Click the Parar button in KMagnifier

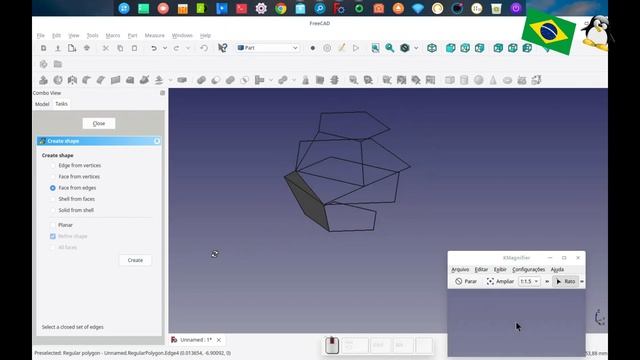[466, 281]
